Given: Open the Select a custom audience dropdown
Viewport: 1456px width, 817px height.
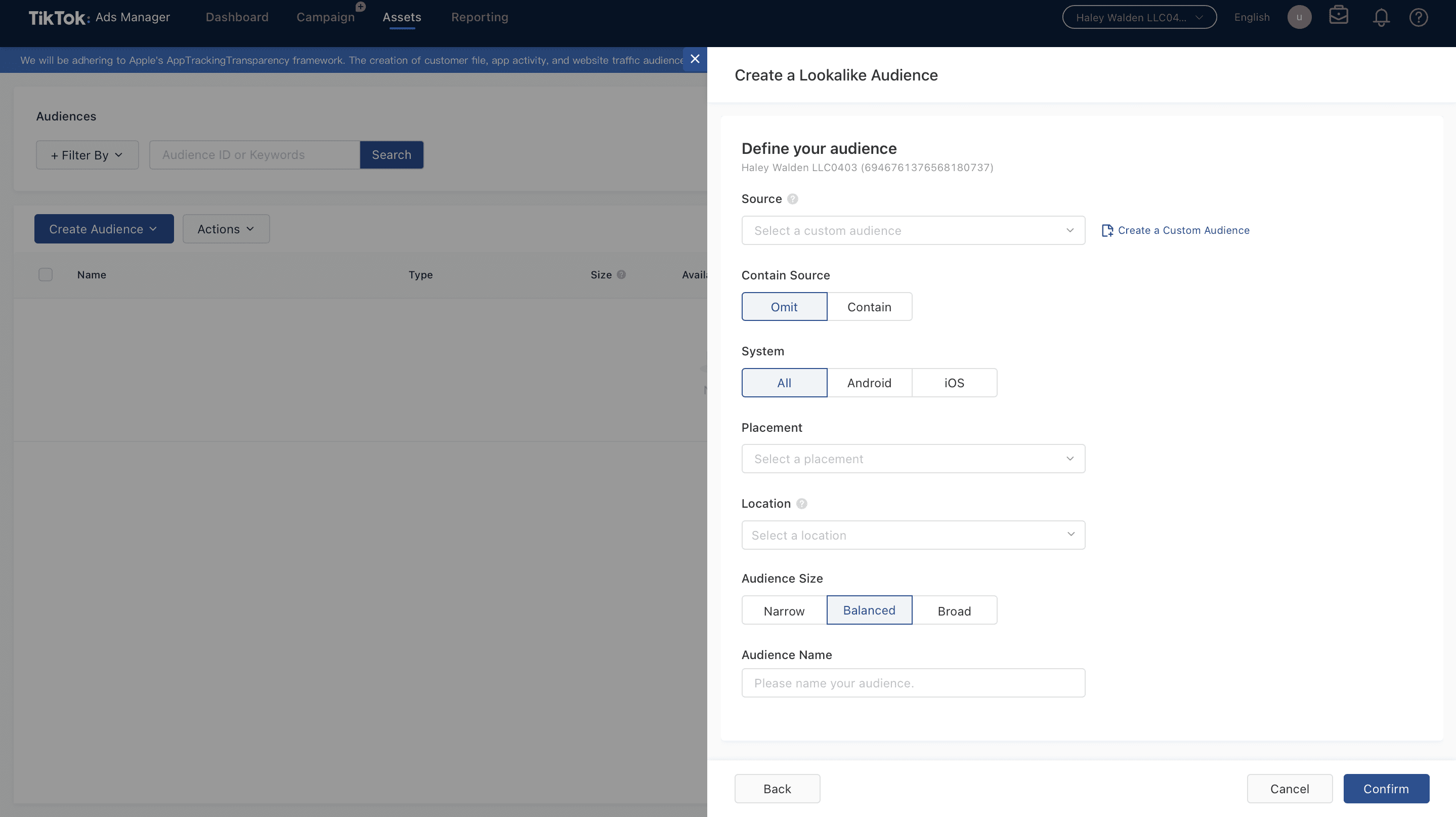Looking at the screenshot, I should [912, 231].
